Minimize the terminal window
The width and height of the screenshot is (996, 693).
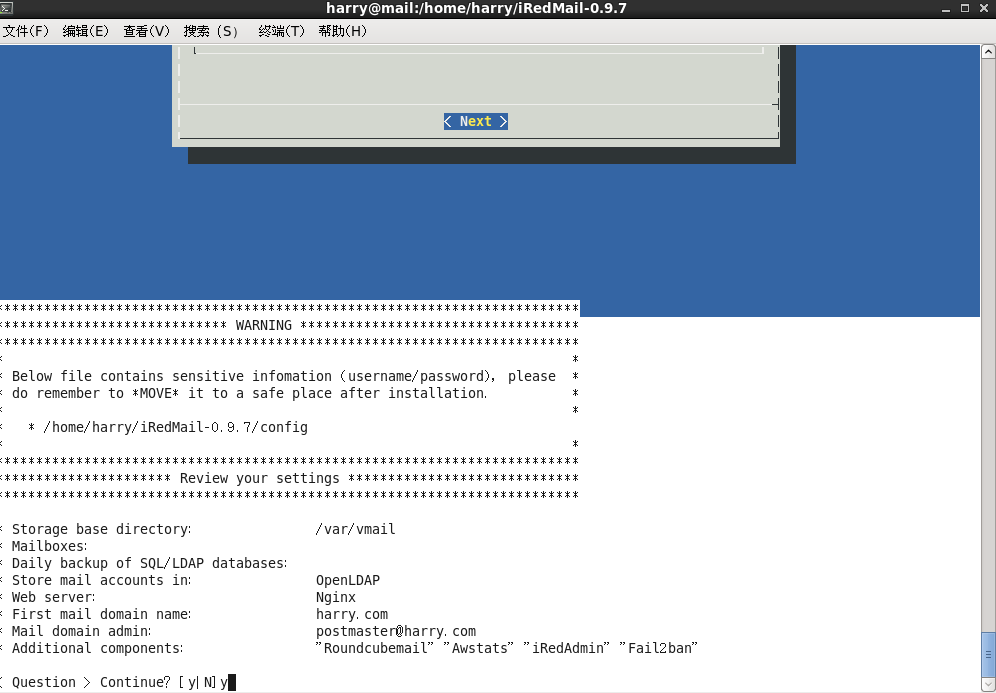pyautogui.click(x=946, y=9)
